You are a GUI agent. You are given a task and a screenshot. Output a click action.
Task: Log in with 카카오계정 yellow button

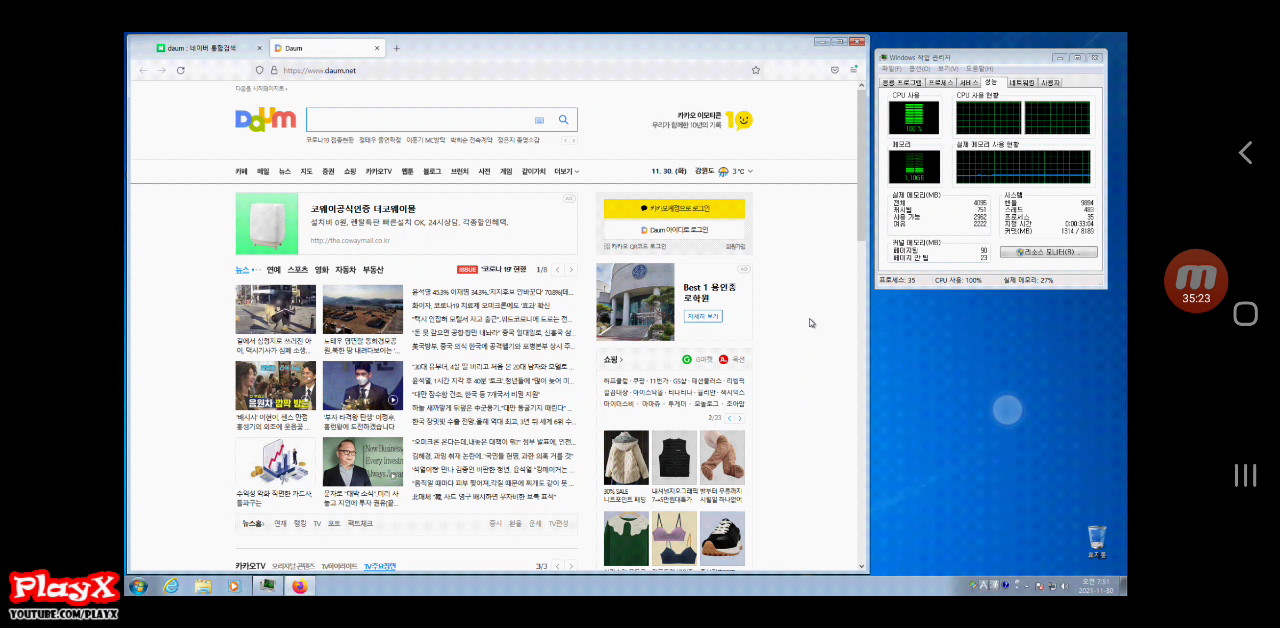tap(674, 209)
